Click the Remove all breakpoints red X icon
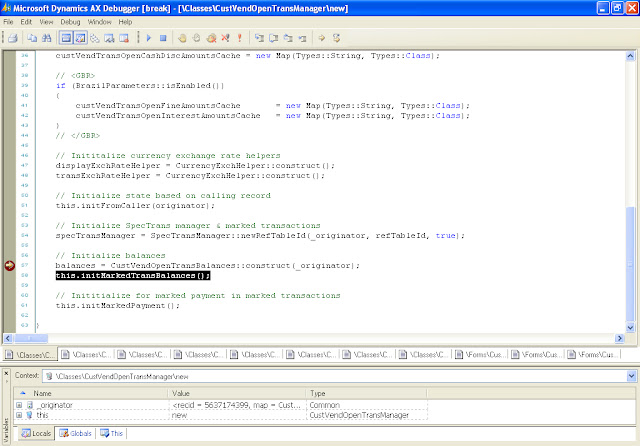The image size is (640, 446). click(x=225, y=38)
